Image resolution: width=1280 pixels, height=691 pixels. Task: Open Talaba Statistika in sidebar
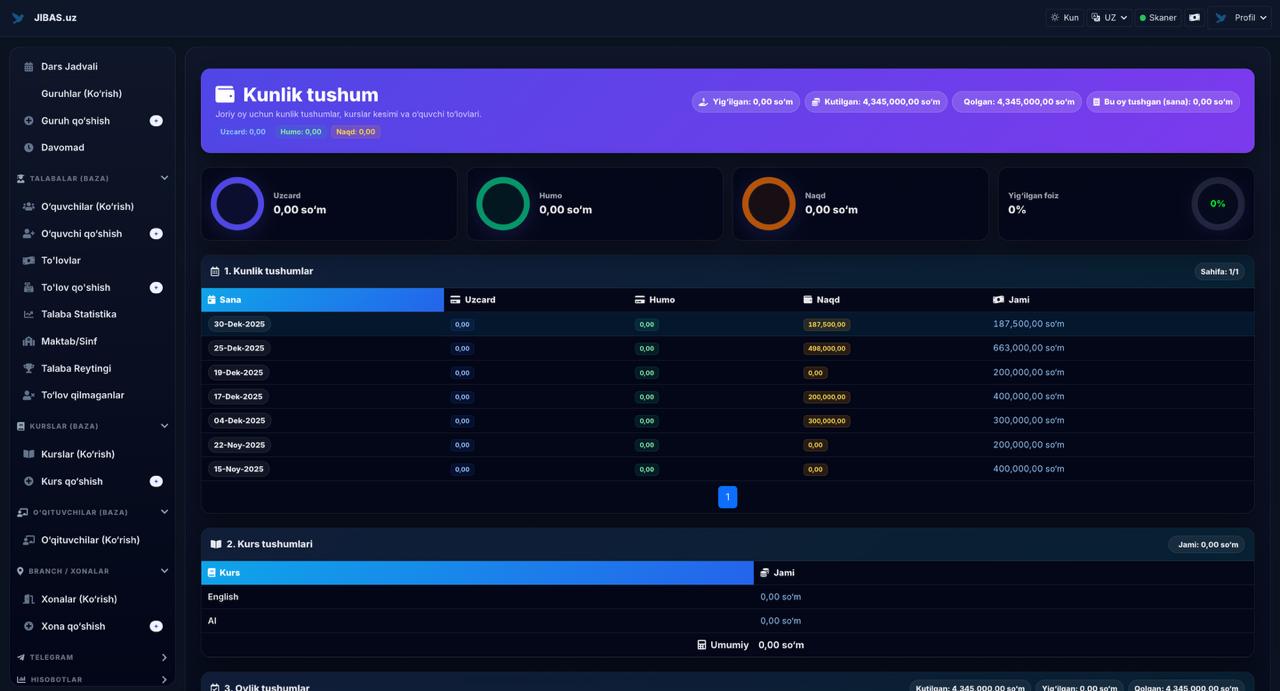78,314
